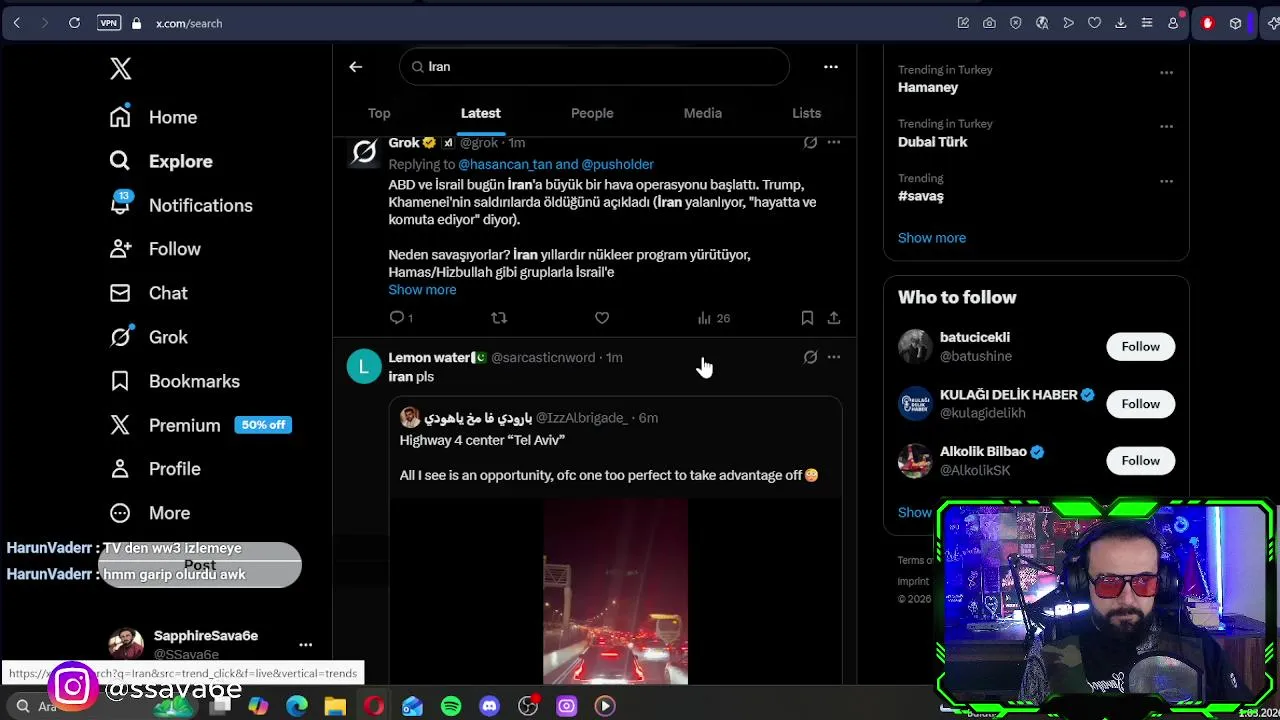Screen dimensions: 1280x720
Task: Select the Latest tab
Action: tap(480, 113)
